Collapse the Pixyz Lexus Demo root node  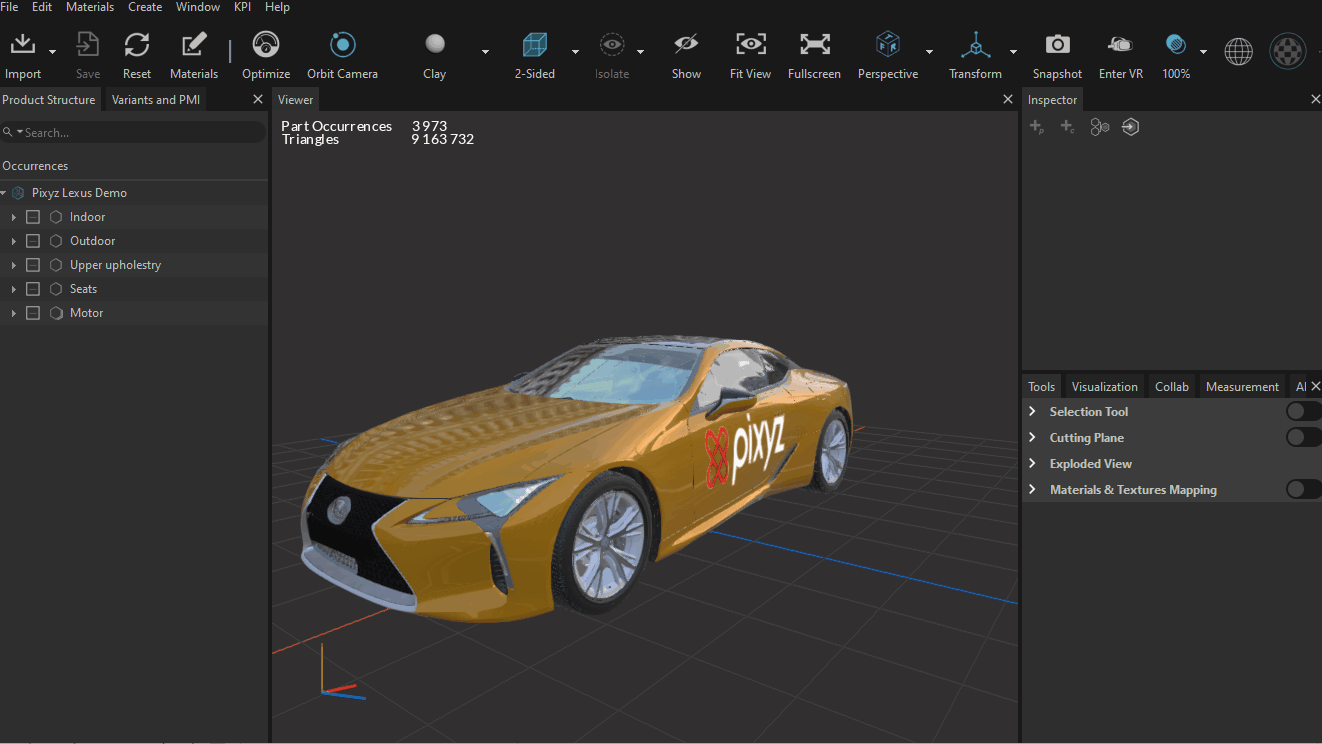4,193
